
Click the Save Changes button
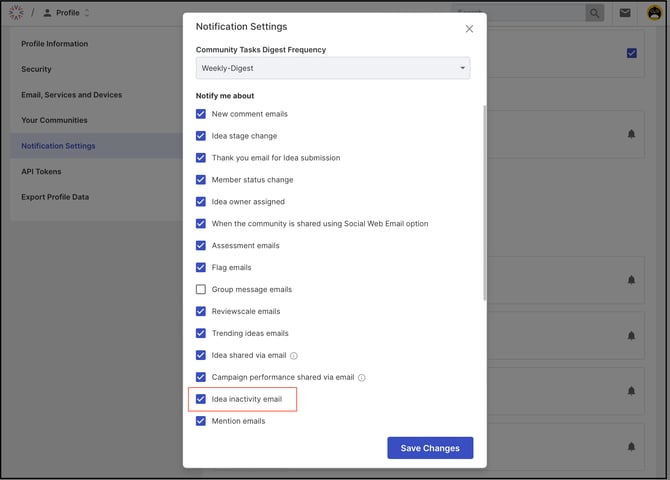430,448
